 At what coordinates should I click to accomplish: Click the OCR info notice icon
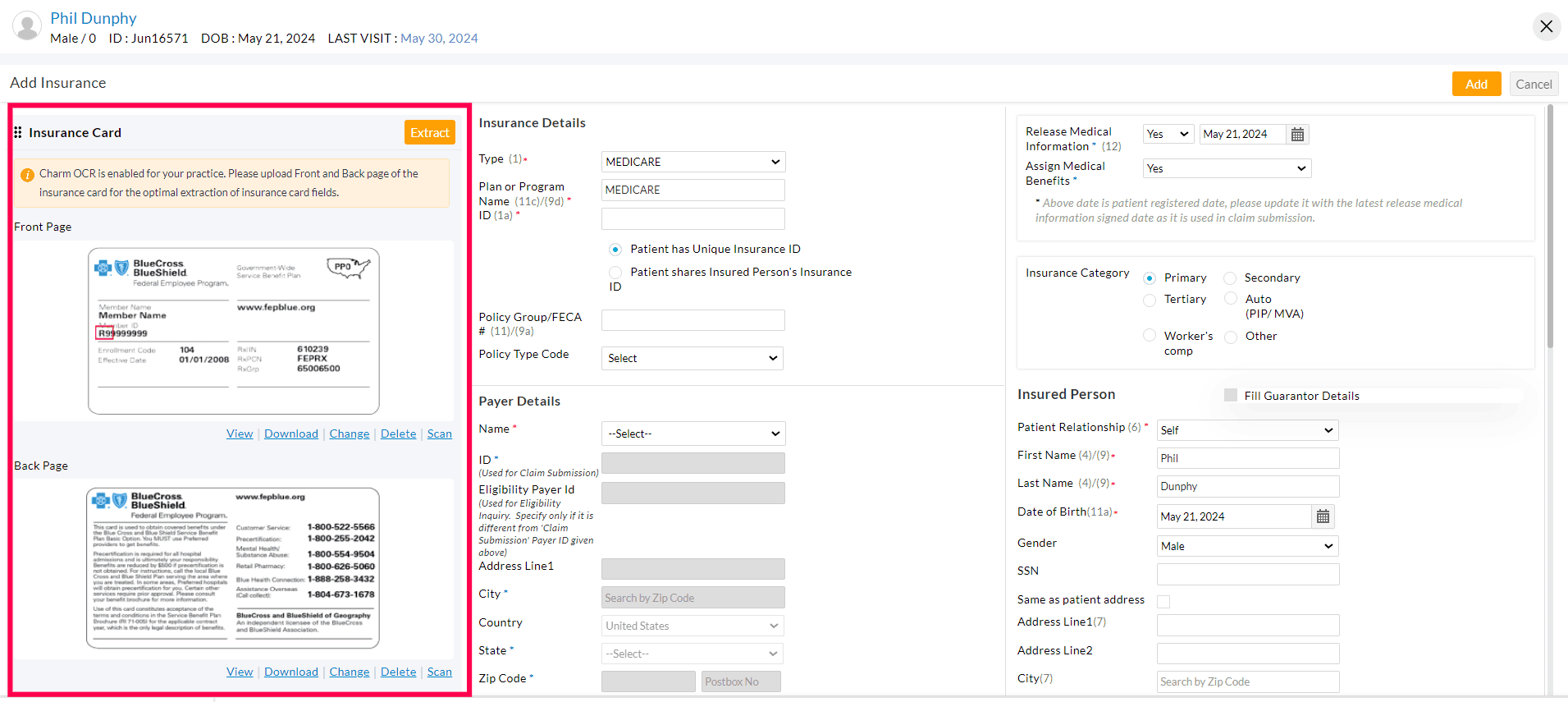pyautogui.click(x=27, y=175)
